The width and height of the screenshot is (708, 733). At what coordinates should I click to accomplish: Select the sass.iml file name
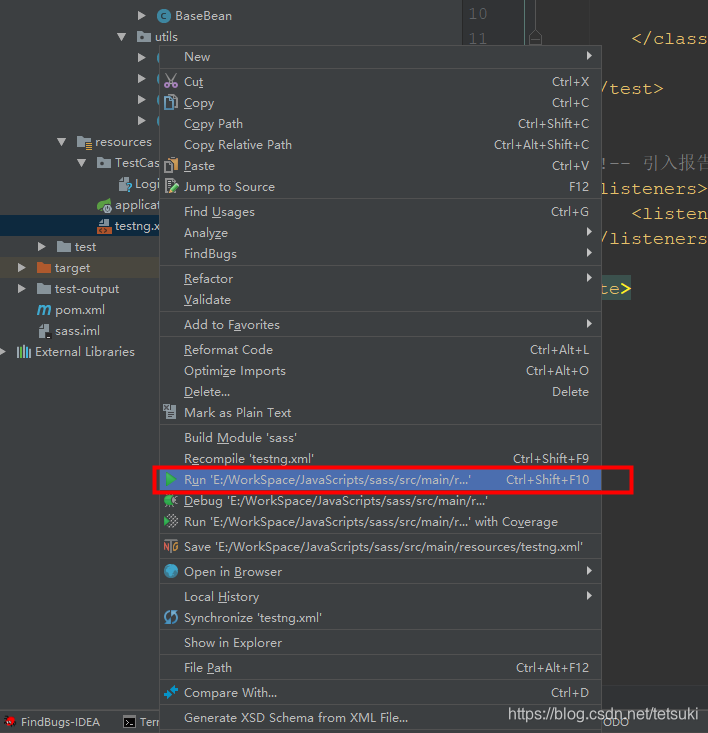tap(78, 331)
